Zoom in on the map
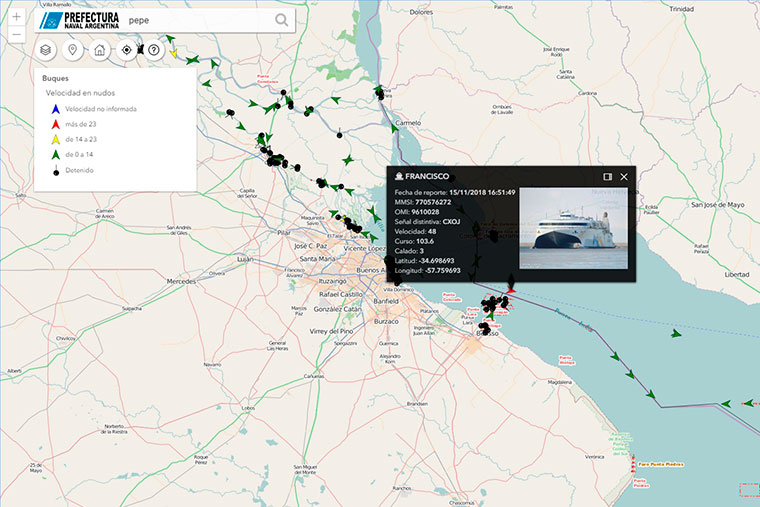Image resolution: width=760 pixels, height=507 pixels. pos(17,17)
